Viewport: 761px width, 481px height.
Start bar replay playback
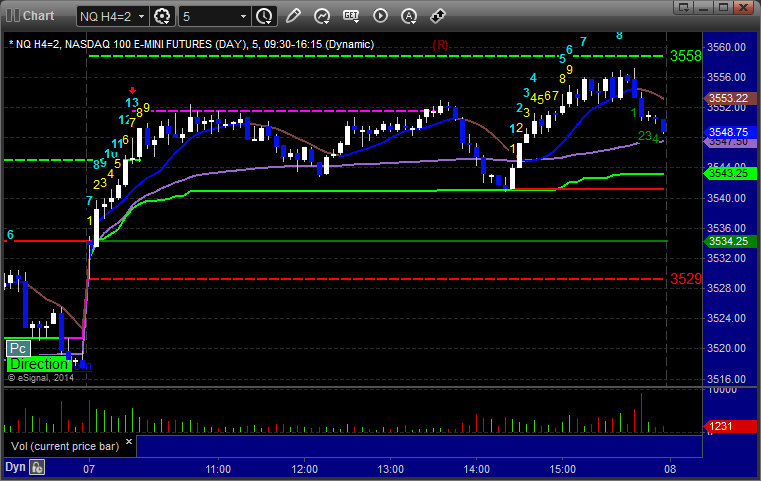[x=380, y=16]
